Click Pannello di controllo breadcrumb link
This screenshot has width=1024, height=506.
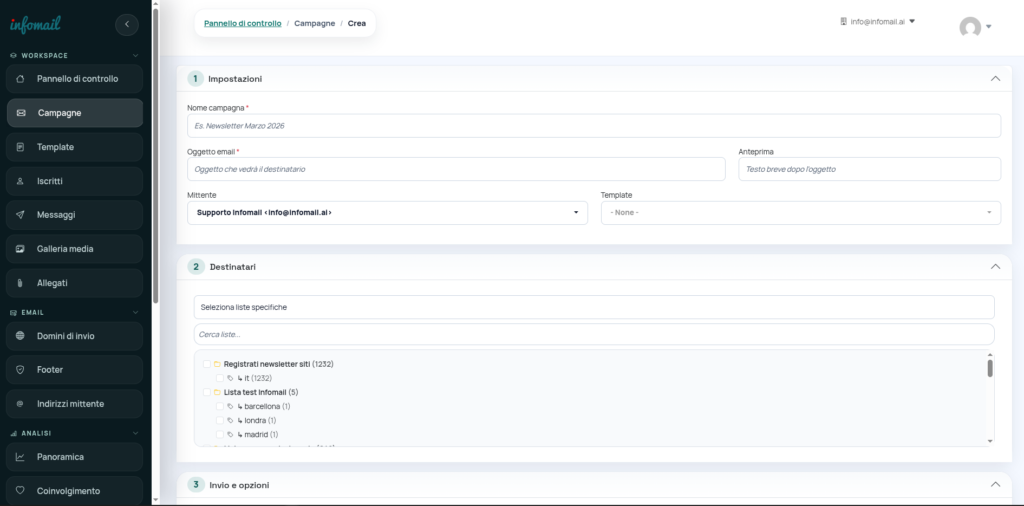[x=243, y=23]
